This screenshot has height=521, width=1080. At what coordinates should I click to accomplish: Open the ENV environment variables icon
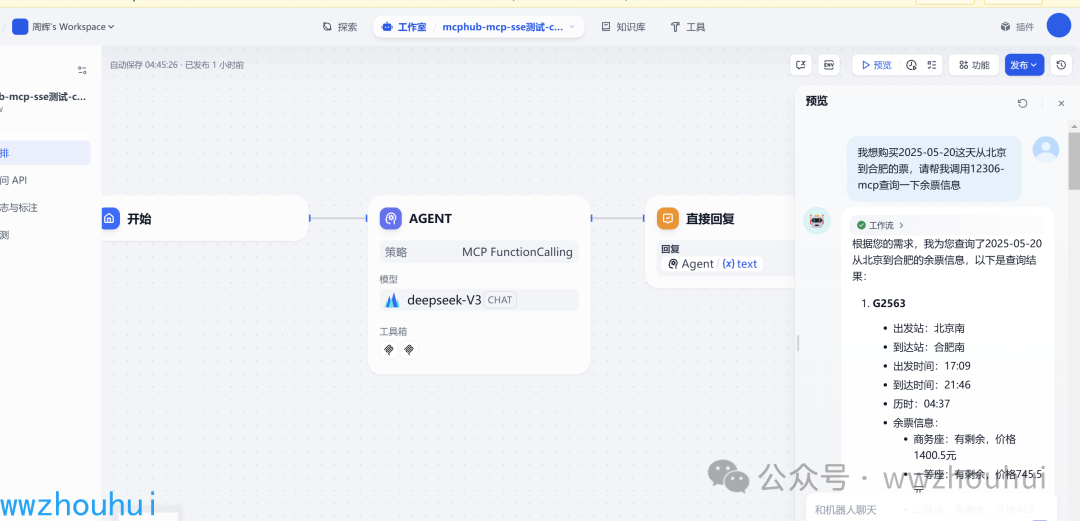coord(829,65)
